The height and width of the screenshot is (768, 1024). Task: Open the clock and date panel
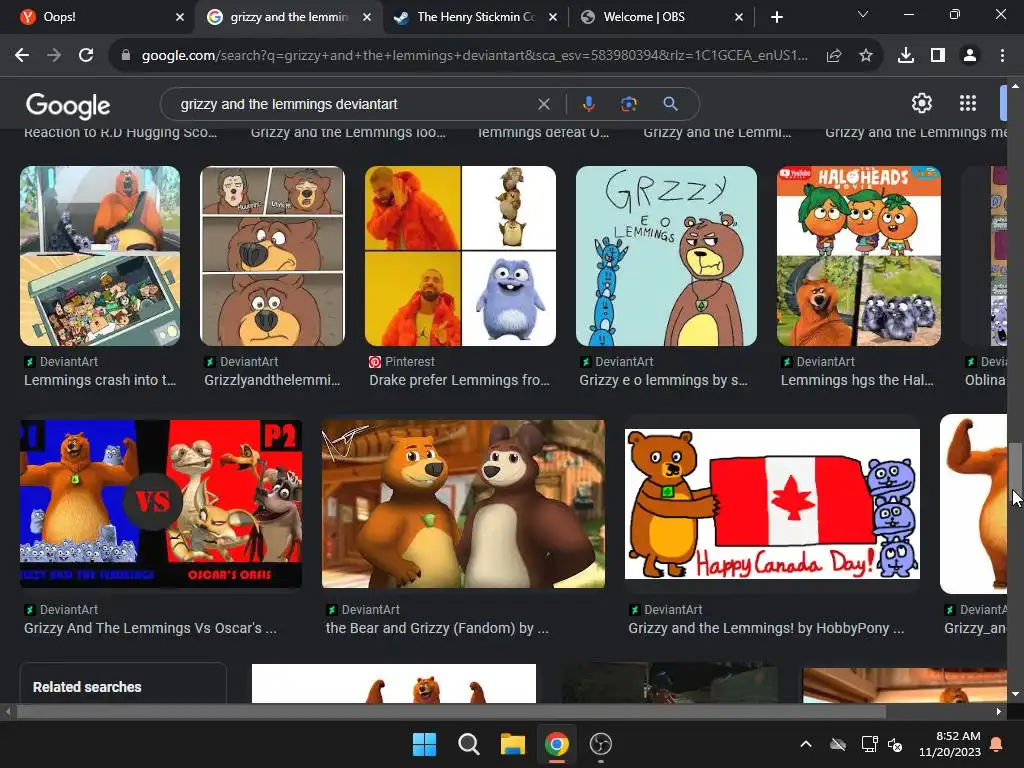pyautogui.click(x=950, y=744)
